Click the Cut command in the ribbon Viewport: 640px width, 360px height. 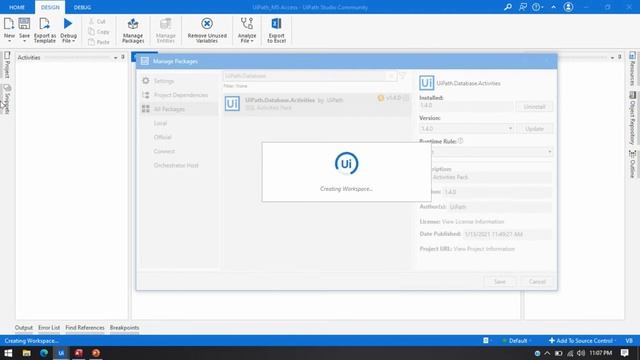click(97, 21)
